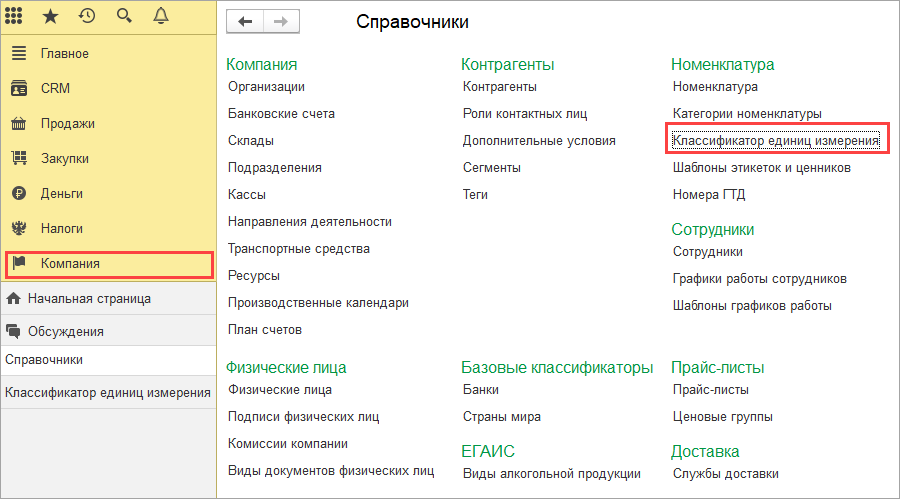Open the History clock icon
The width and height of the screenshot is (900, 499).
tap(87, 16)
